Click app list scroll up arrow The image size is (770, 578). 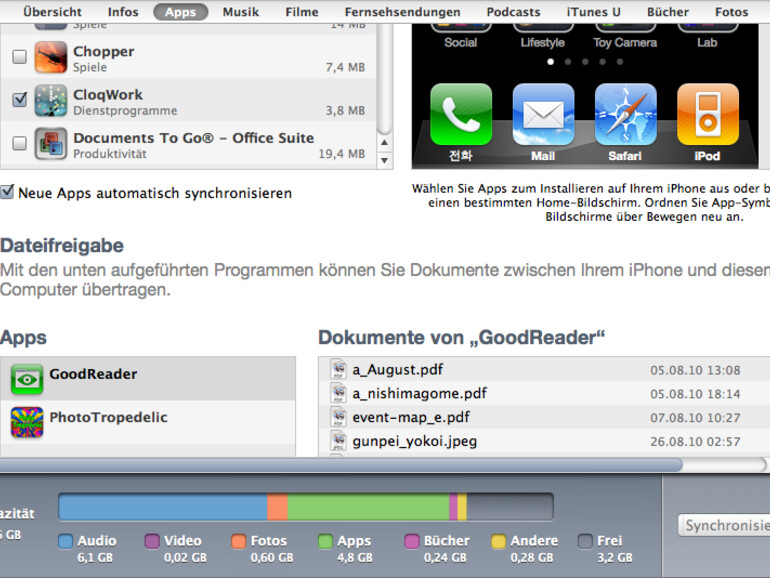pos(385,143)
